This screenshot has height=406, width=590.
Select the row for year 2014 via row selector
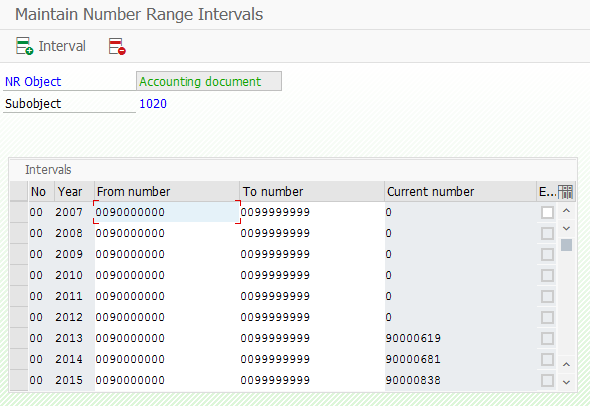[x=19, y=359]
